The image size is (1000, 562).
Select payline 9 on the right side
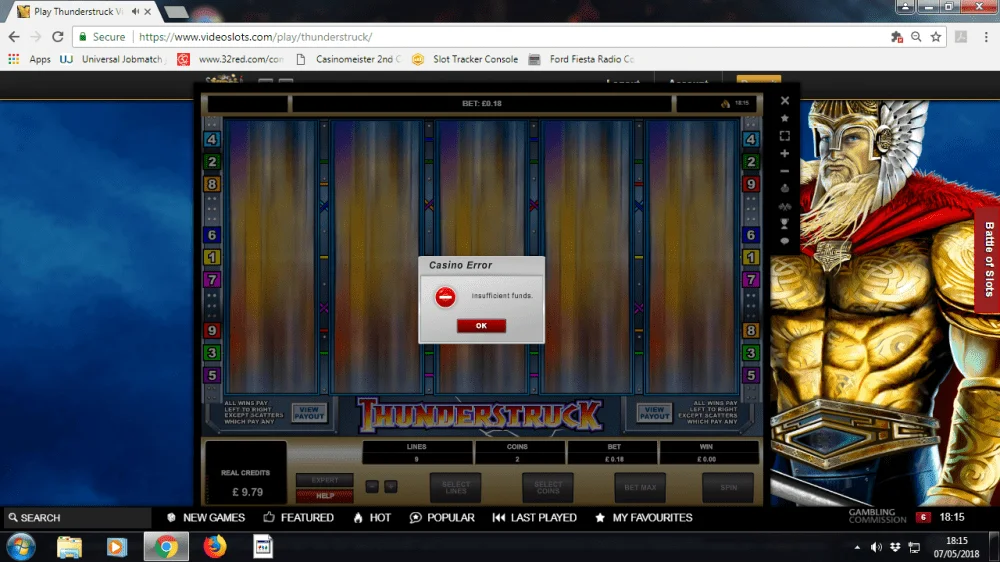(751, 184)
